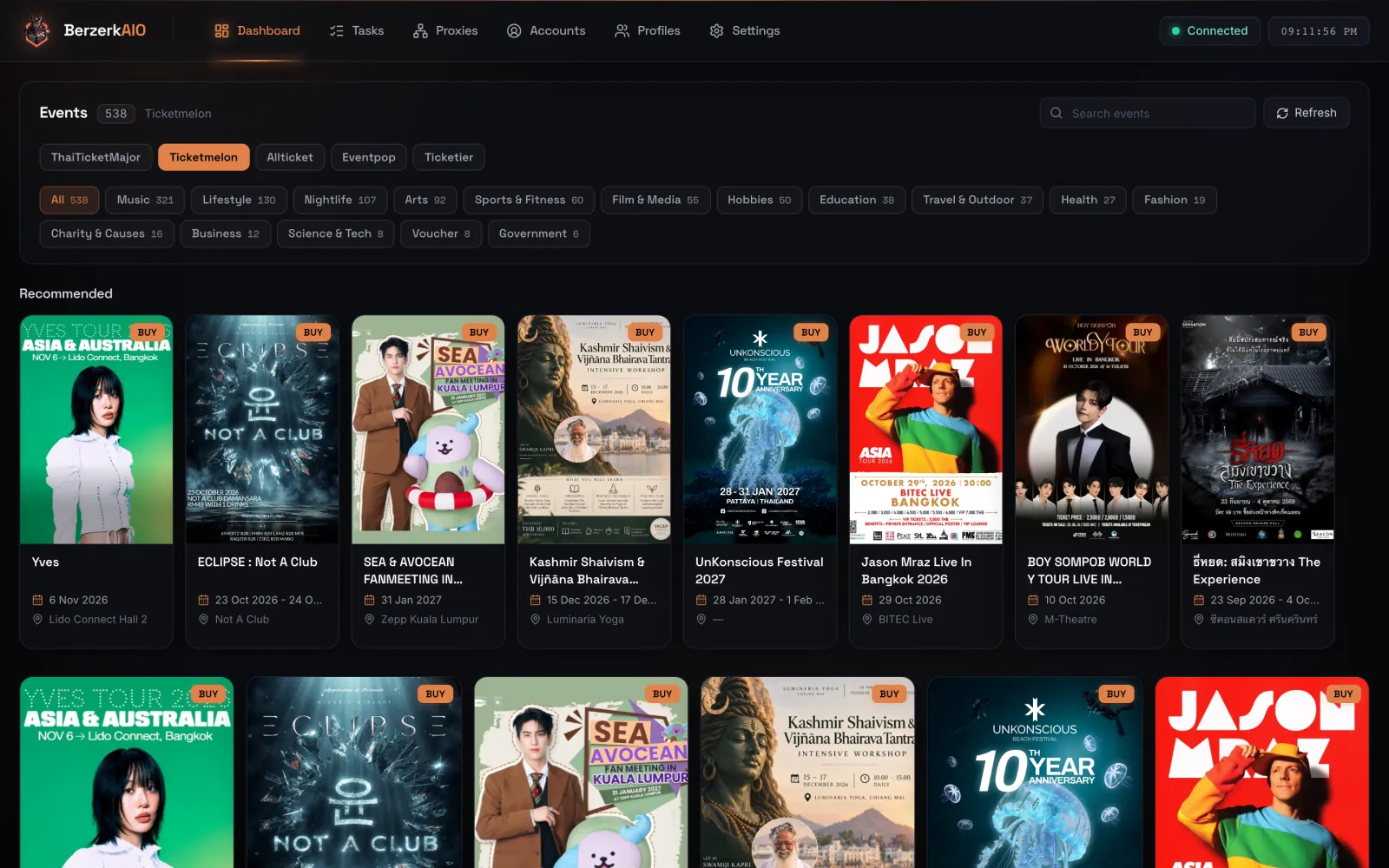Click BUY on ECLIPSE Not A Club card
This screenshot has height=868, width=1389.
(x=313, y=332)
